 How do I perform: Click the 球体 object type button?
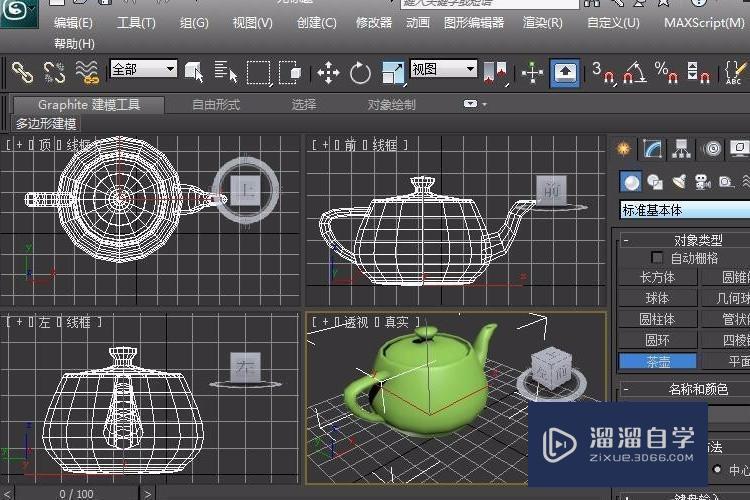coord(657,298)
